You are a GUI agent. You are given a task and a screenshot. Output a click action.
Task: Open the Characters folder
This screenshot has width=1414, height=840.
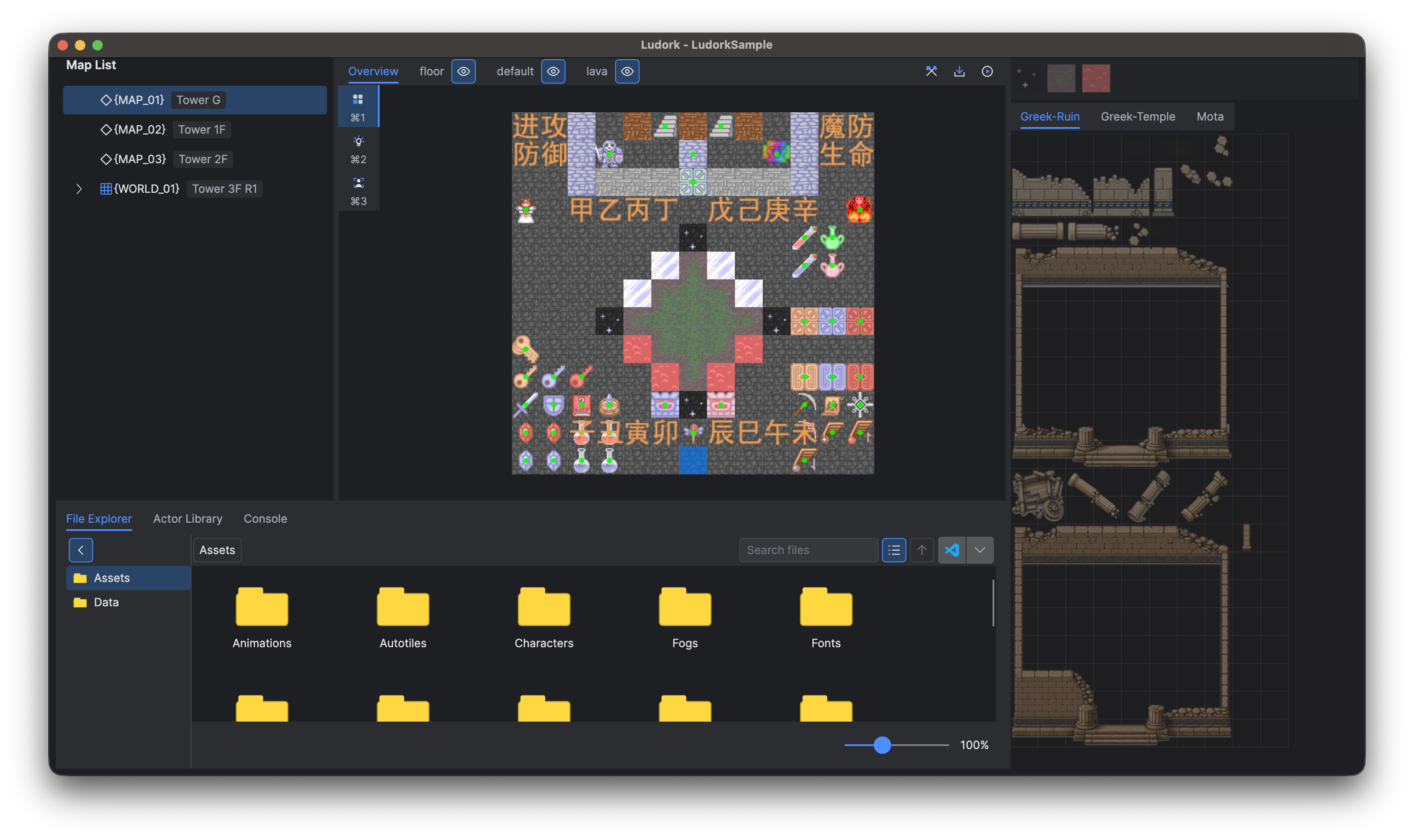543,618
